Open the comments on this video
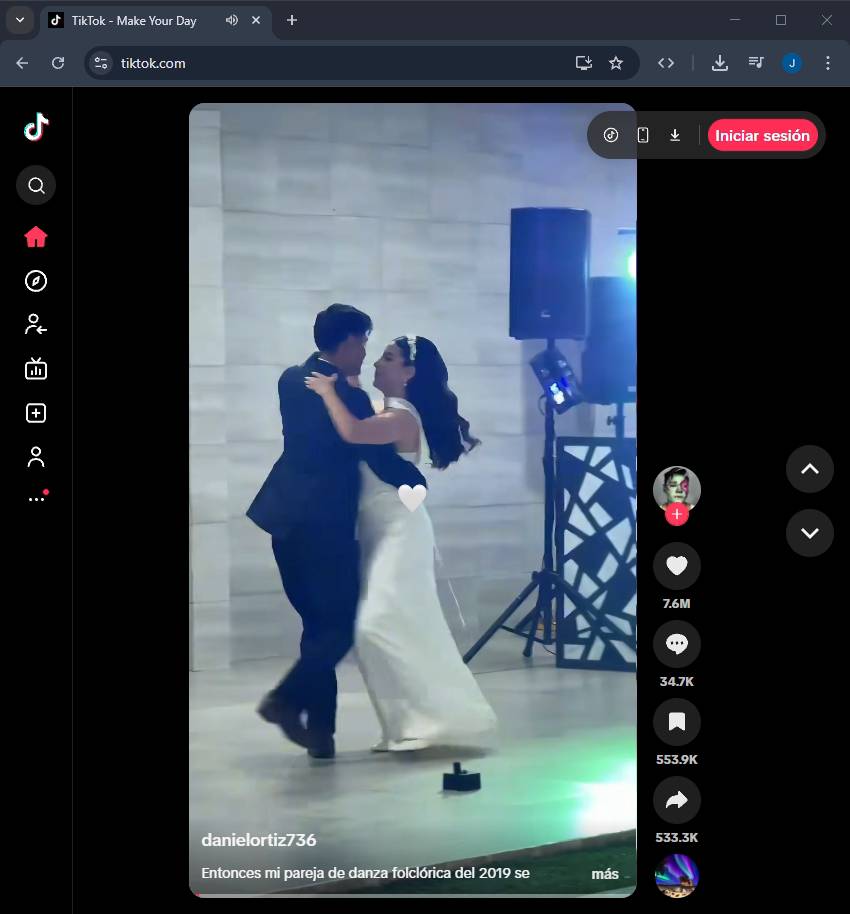This screenshot has width=850, height=914. (676, 644)
